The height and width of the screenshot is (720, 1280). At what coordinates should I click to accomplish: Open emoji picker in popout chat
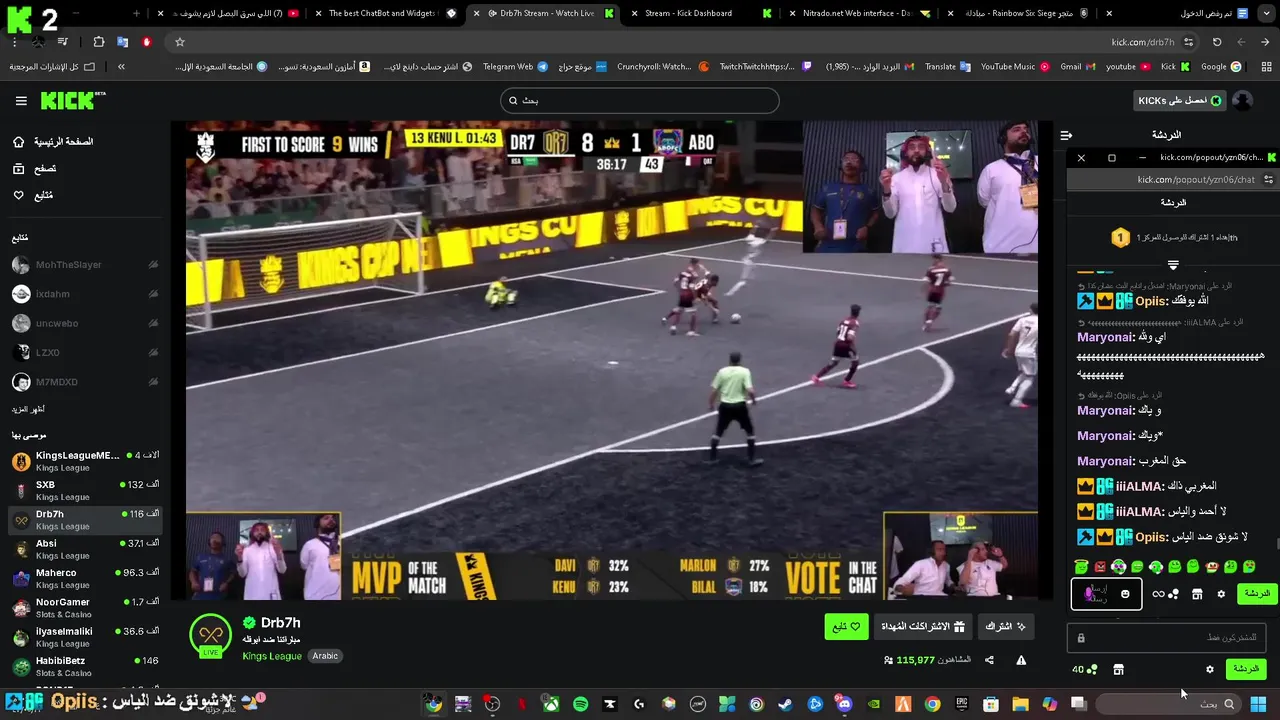(x=1125, y=594)
